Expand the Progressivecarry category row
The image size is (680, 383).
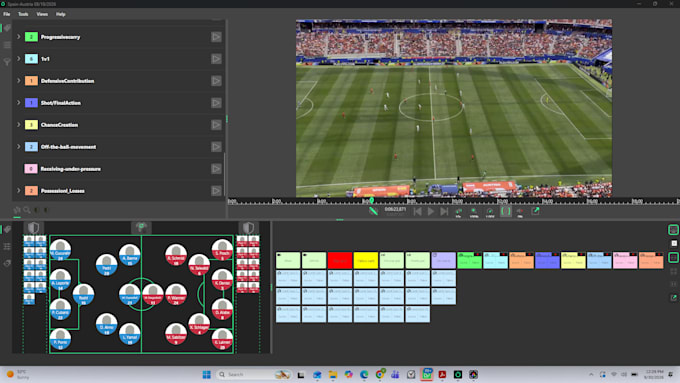tap(19, 37)
